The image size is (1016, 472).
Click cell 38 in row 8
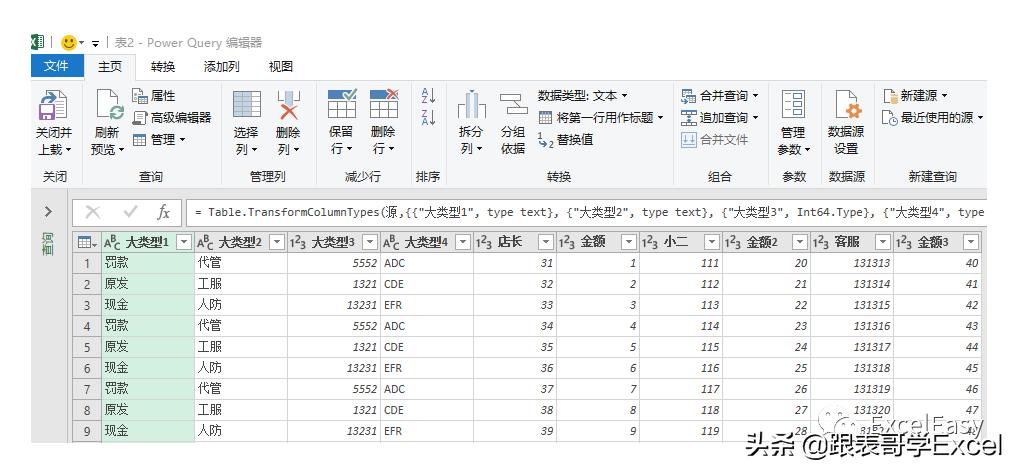click(x=514, y=410)
